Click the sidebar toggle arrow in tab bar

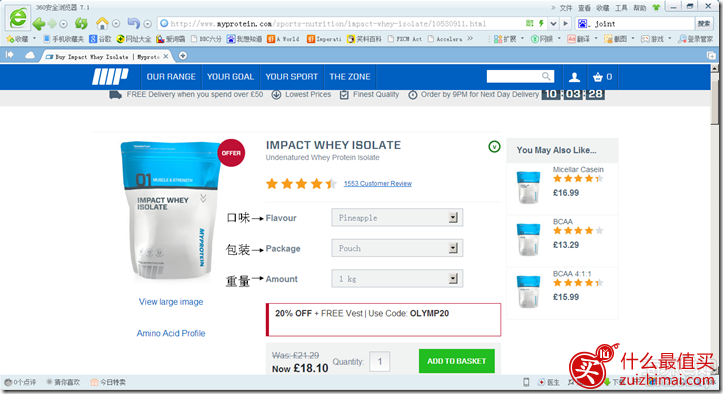[9, 55]
